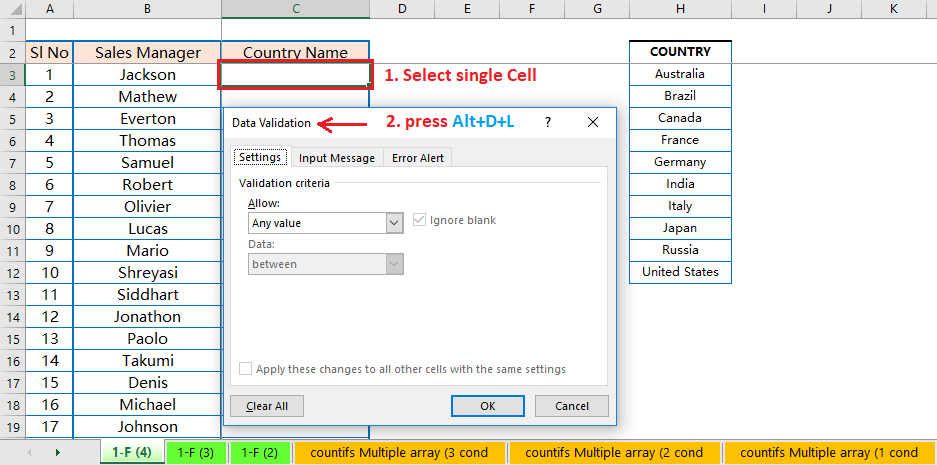Select column C header

(x=295, y=9)
